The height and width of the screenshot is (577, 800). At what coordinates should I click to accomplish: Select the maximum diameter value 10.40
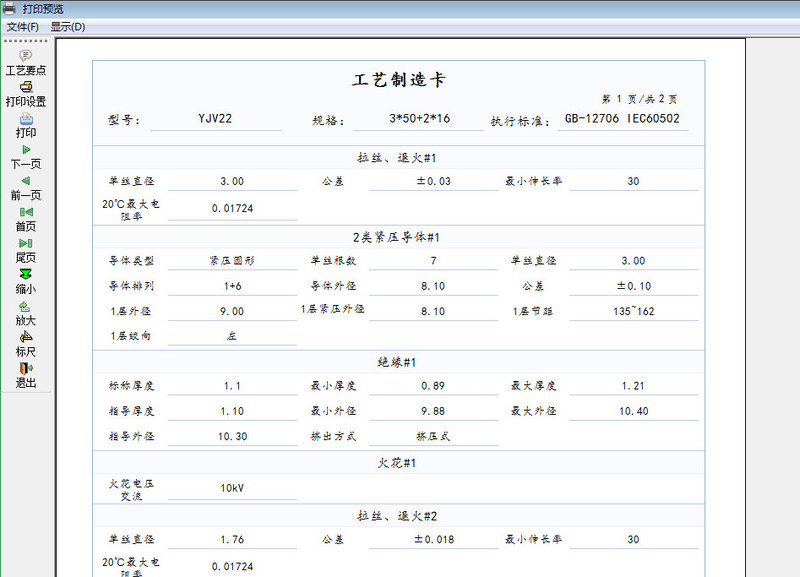coord(634,411)
